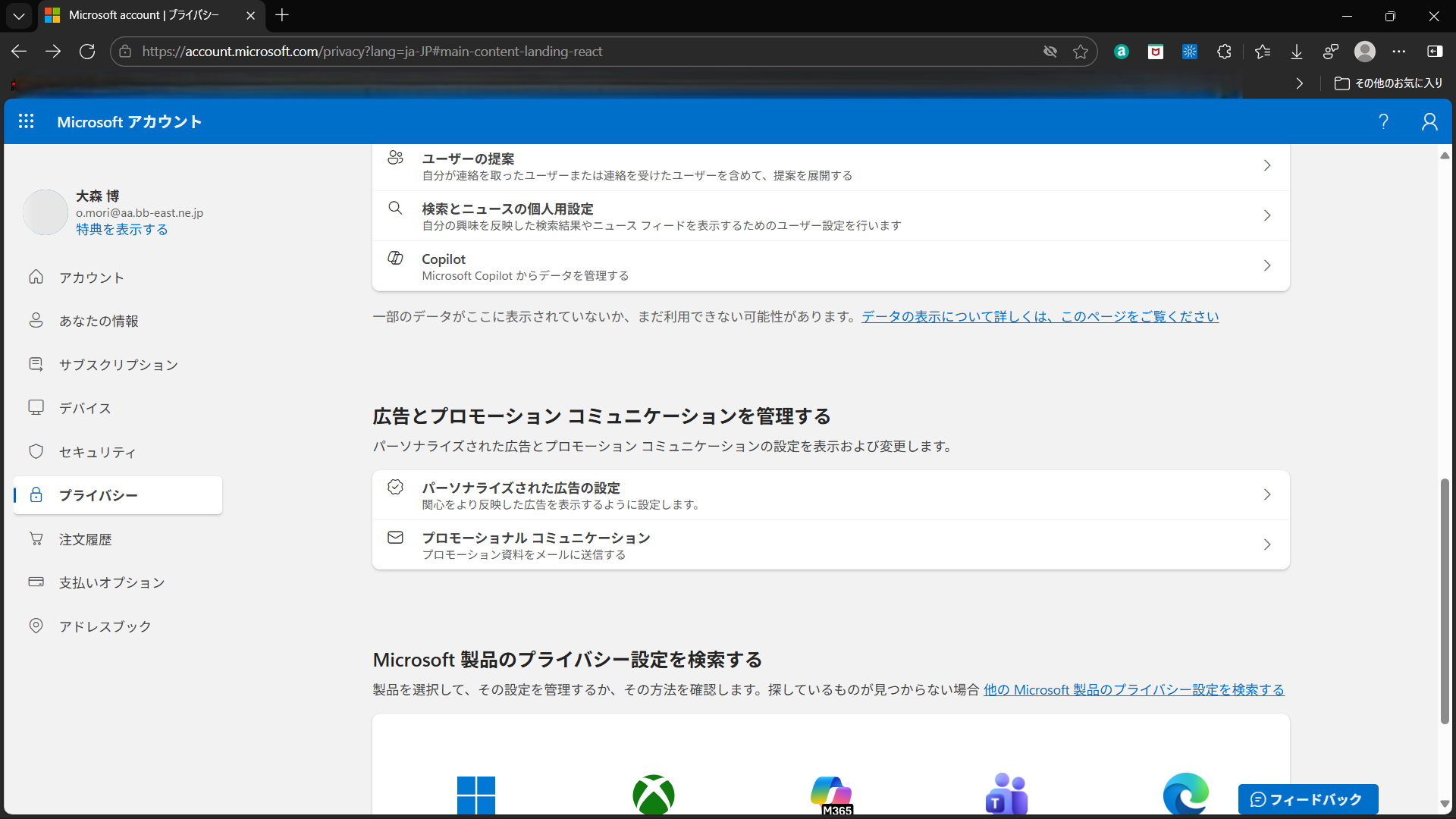Image resolution: width=1456 pixels, height=819 pixels.
Task: Open the Copilot data setting title
Action: pos(444,259)
